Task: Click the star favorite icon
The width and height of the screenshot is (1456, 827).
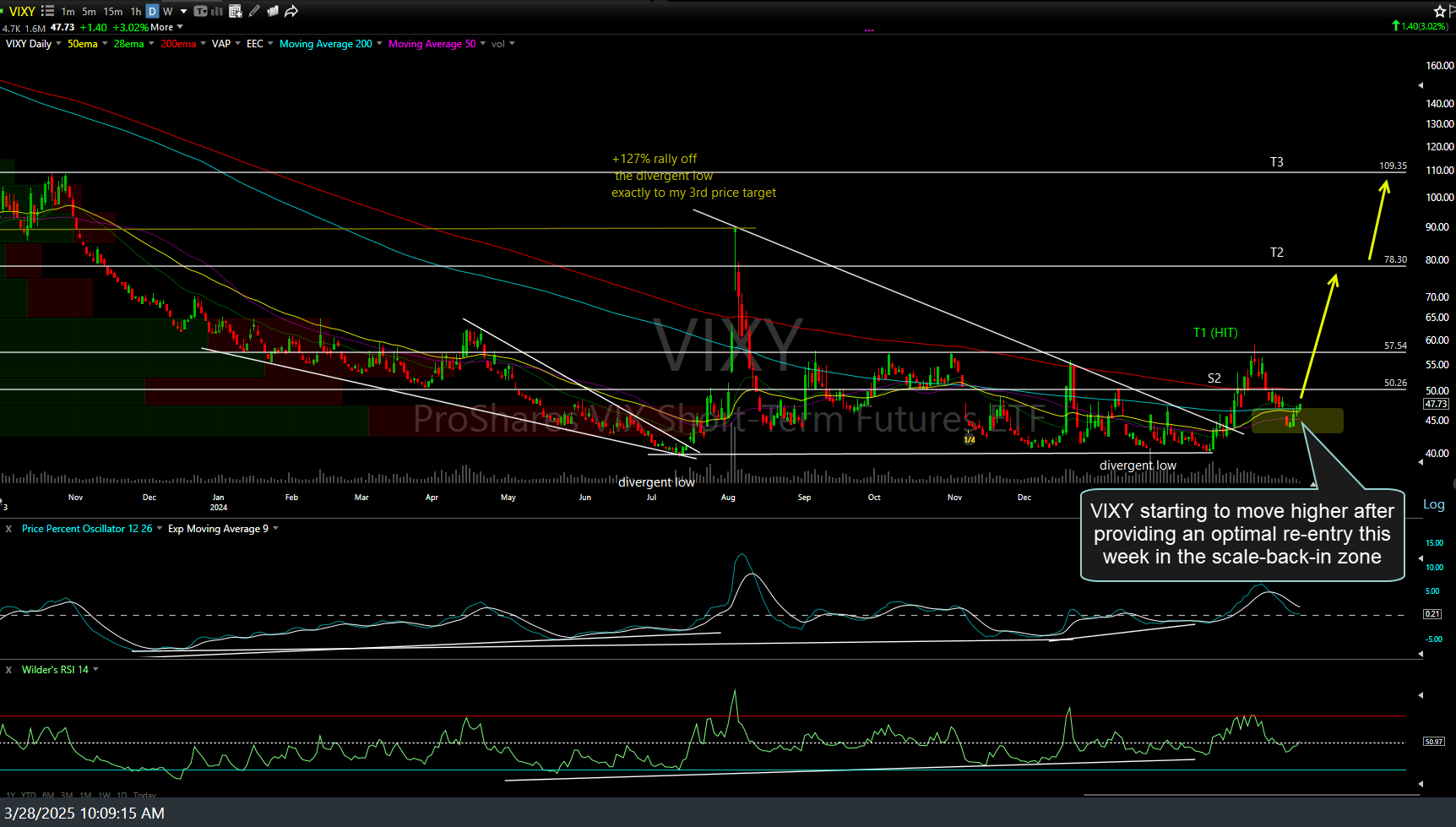Action: click(x=1439, y=11)
